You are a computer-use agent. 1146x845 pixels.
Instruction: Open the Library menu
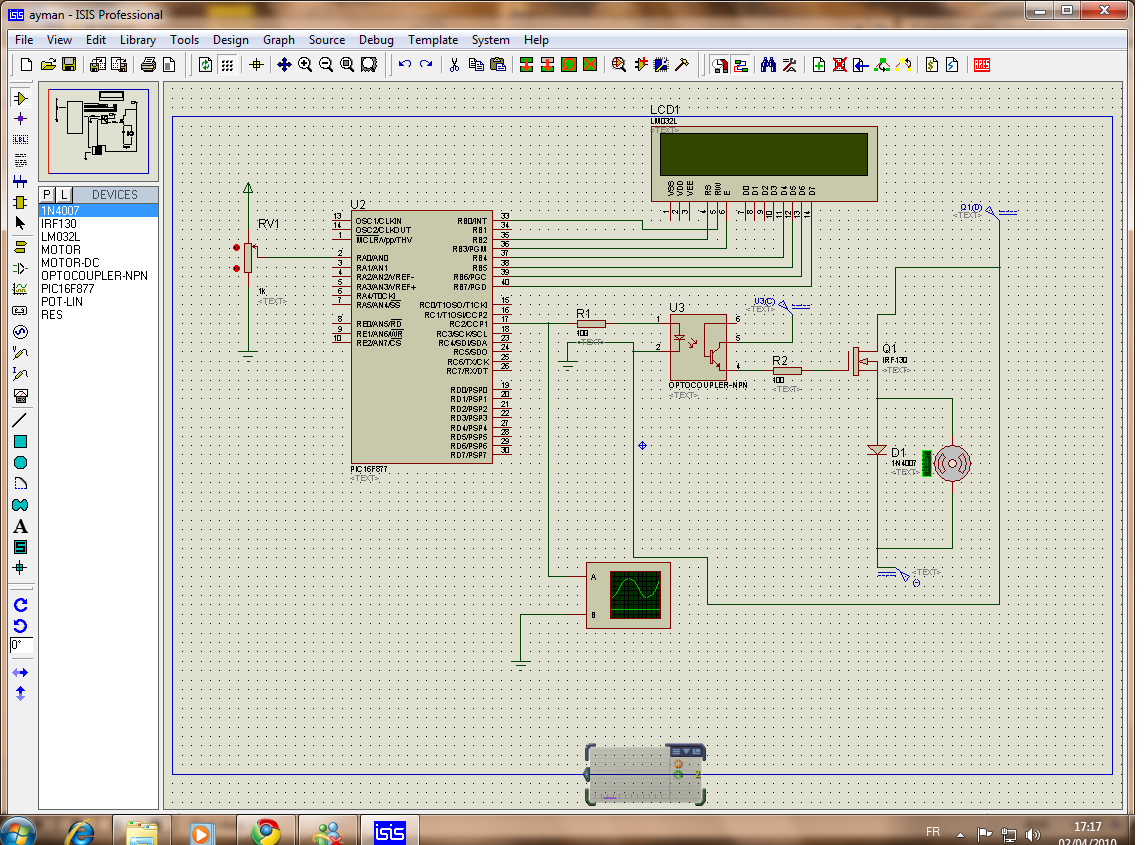coord(137,40)
